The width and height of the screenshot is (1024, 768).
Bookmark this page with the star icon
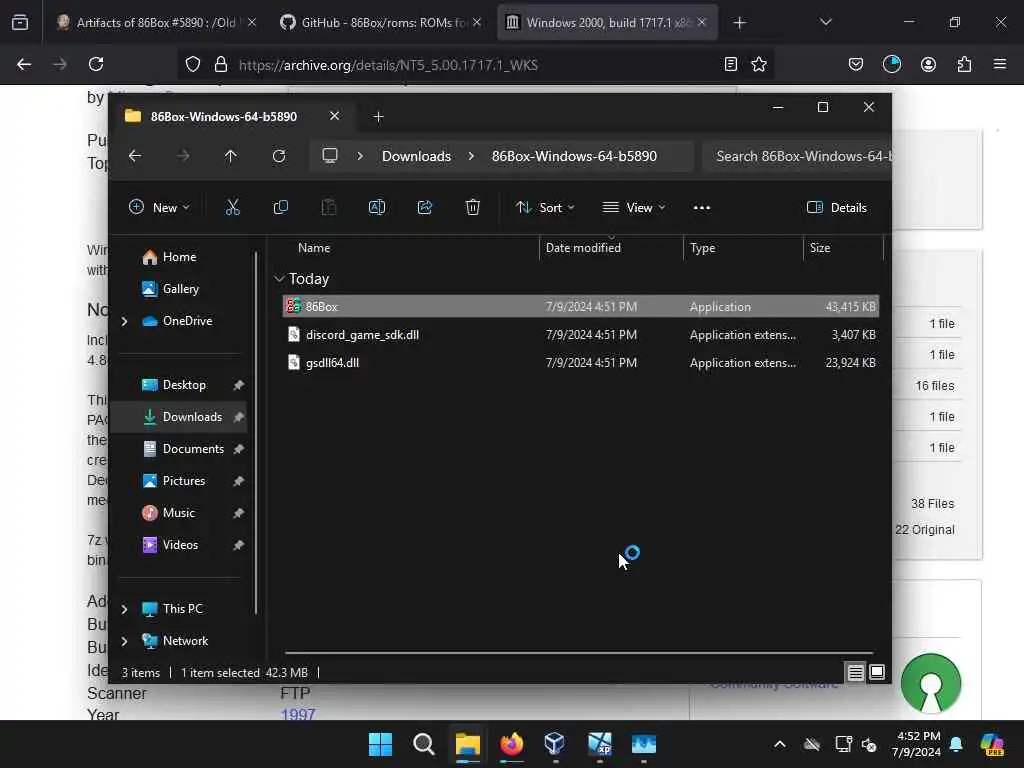click(x=759, y=64)
